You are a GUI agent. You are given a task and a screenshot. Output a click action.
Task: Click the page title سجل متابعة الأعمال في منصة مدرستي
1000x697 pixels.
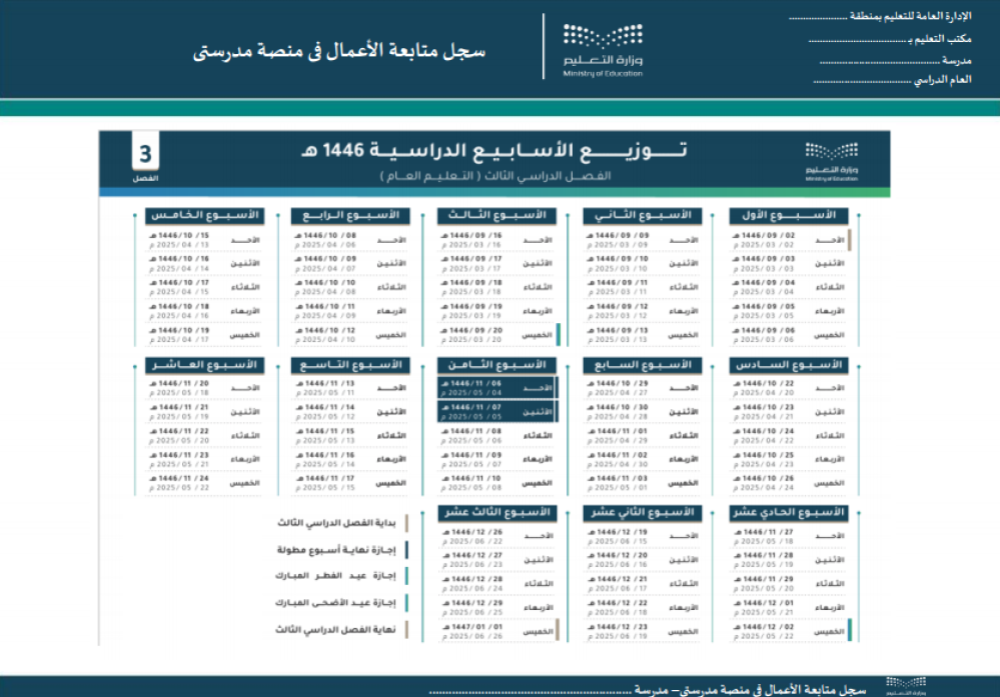coord(339,51)
